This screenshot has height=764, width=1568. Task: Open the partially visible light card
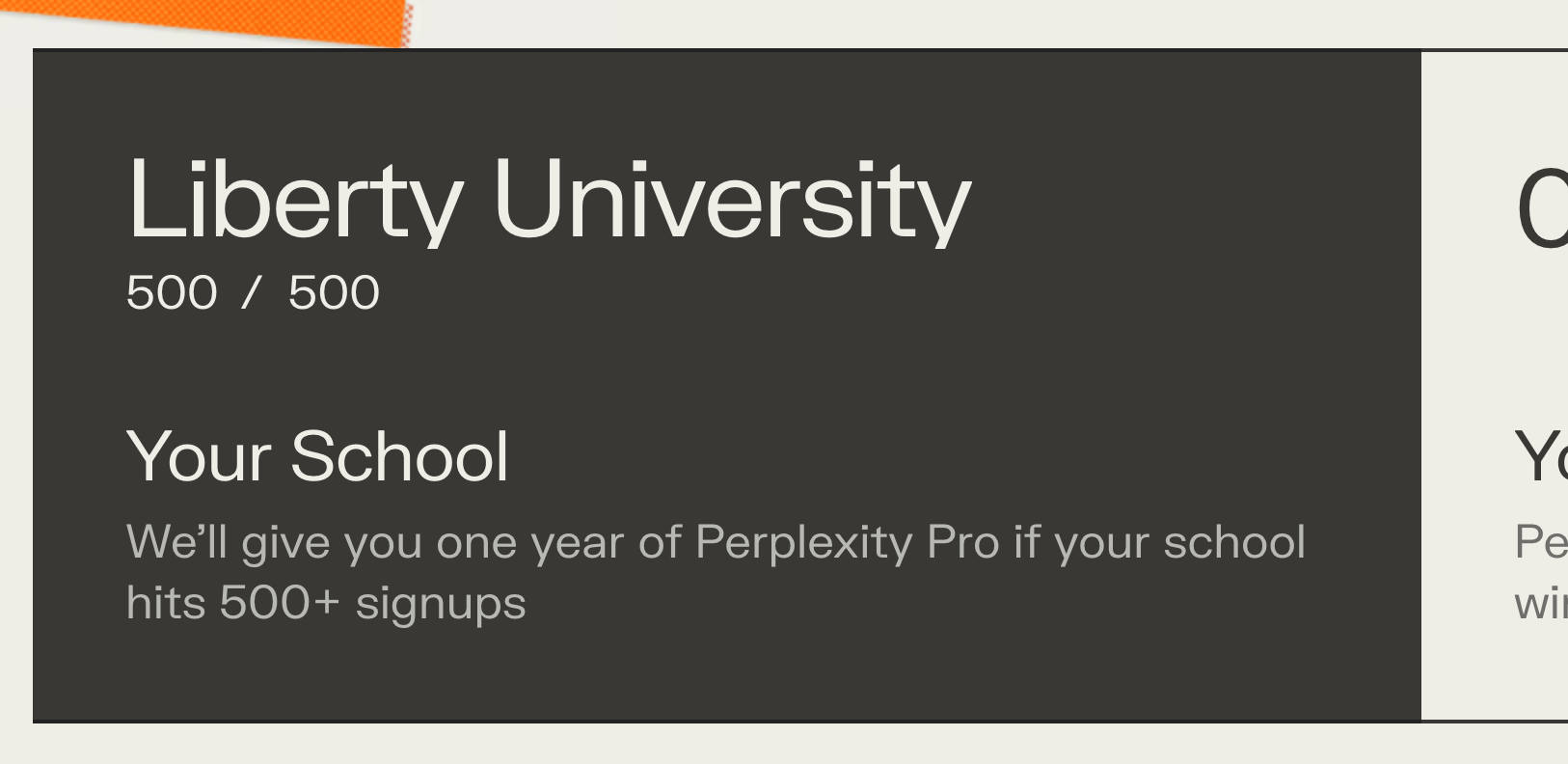pos(1495,386)
